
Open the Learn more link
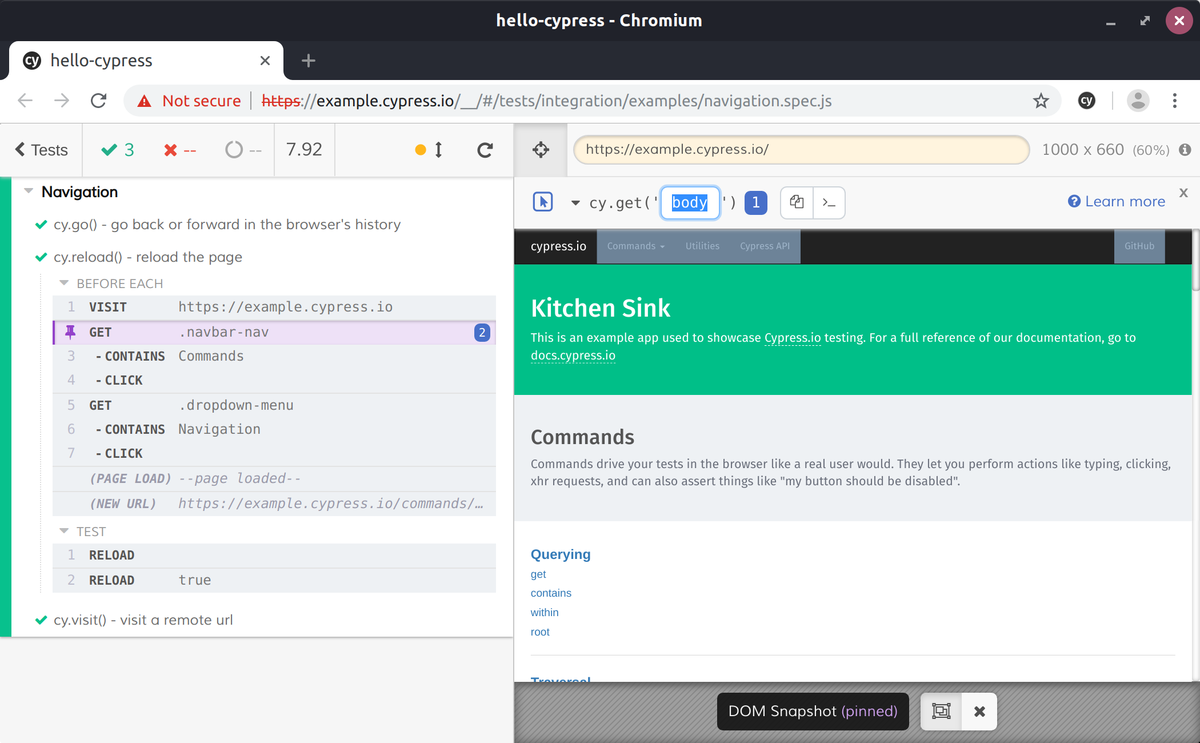click(x=1116, y=201)
